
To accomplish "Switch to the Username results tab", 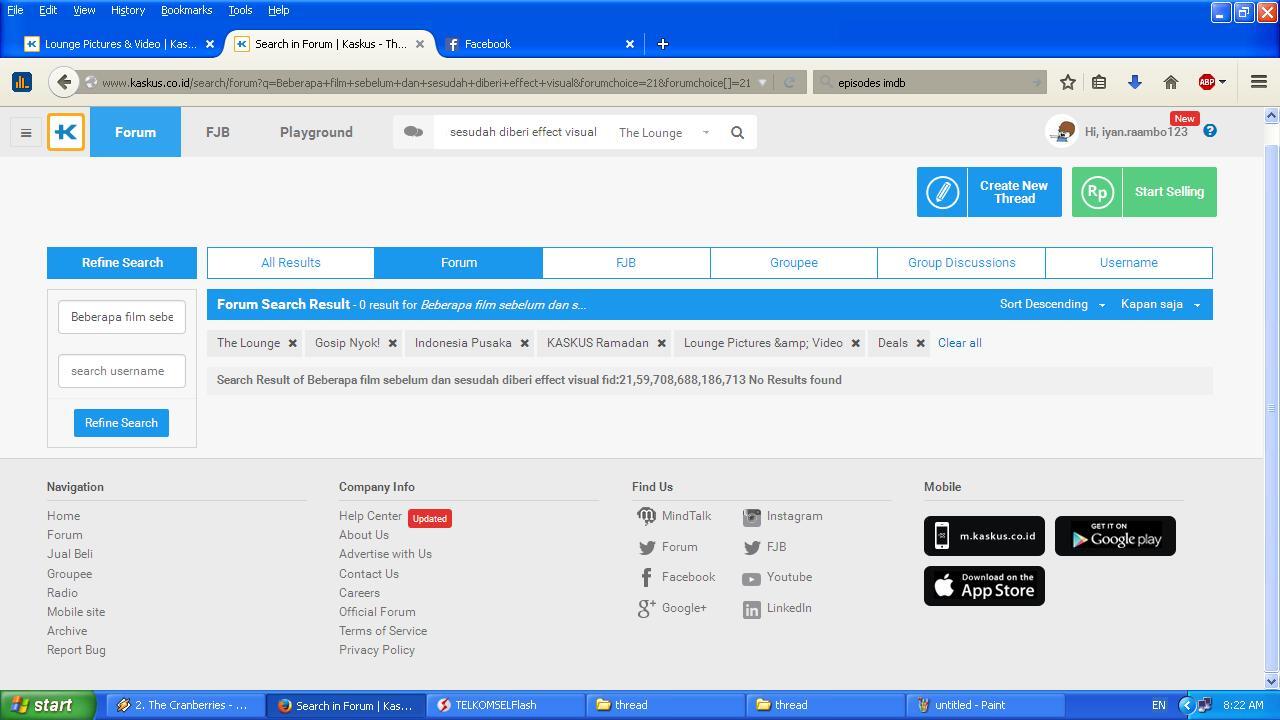I will tap(1129, 263).
